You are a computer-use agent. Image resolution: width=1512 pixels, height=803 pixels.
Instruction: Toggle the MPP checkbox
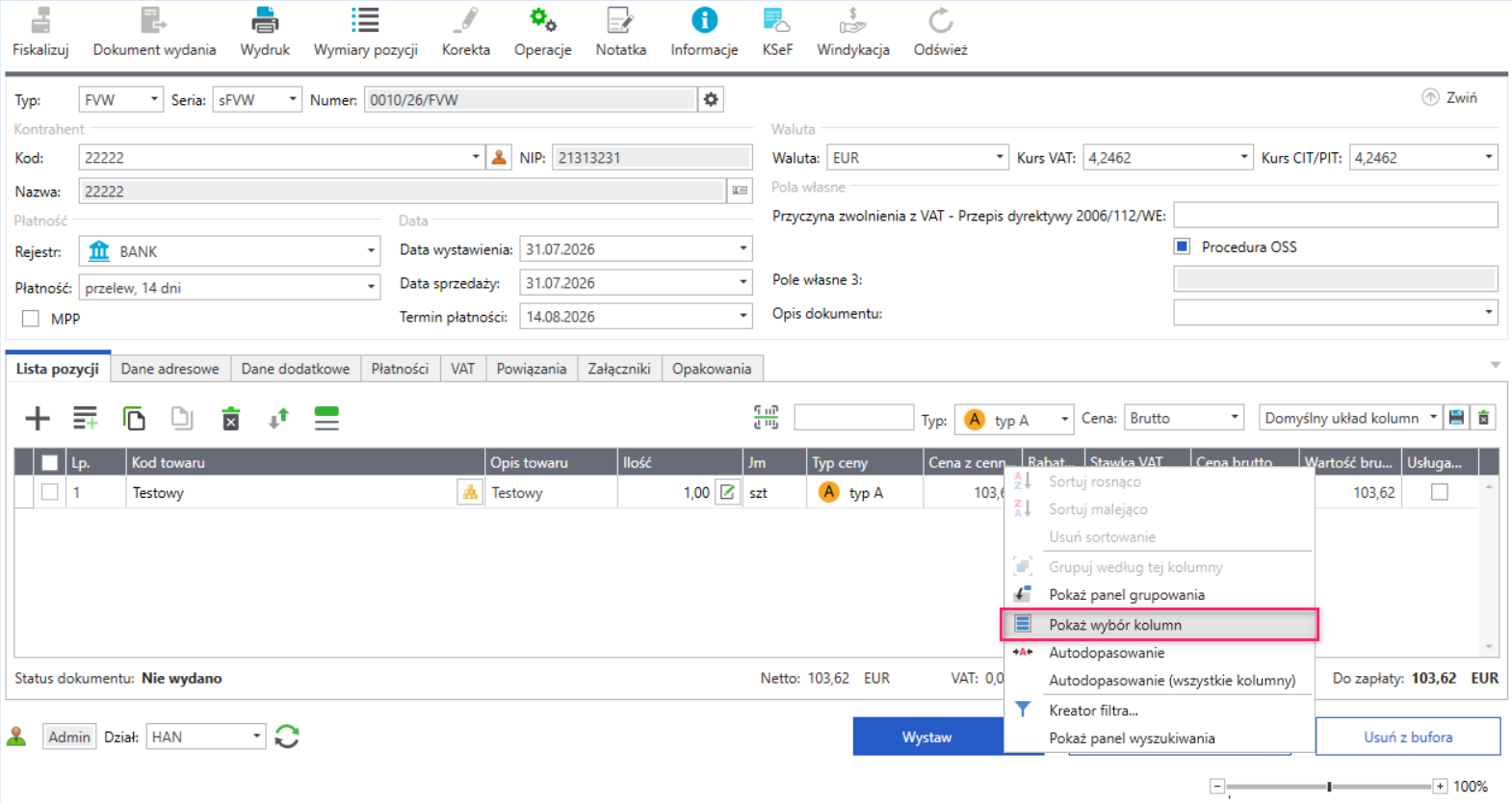[31, 319]
